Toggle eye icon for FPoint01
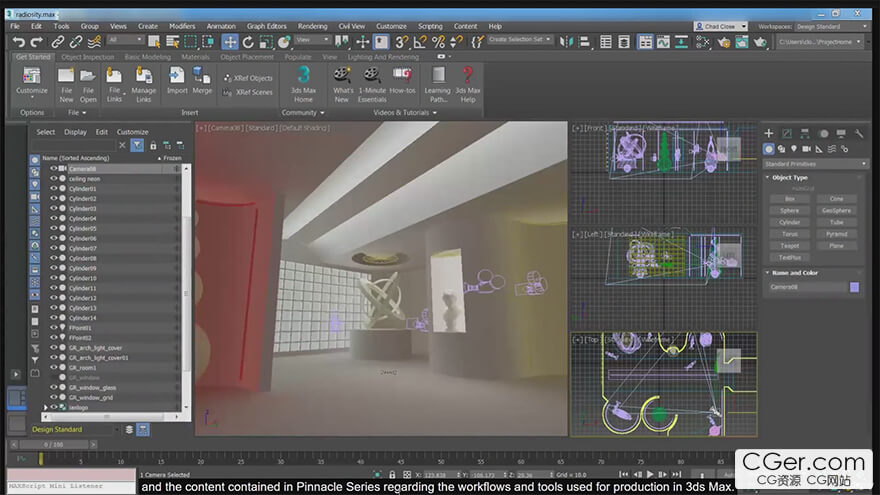The height and width of the screenshot is (495, 880). pos(54,328)
